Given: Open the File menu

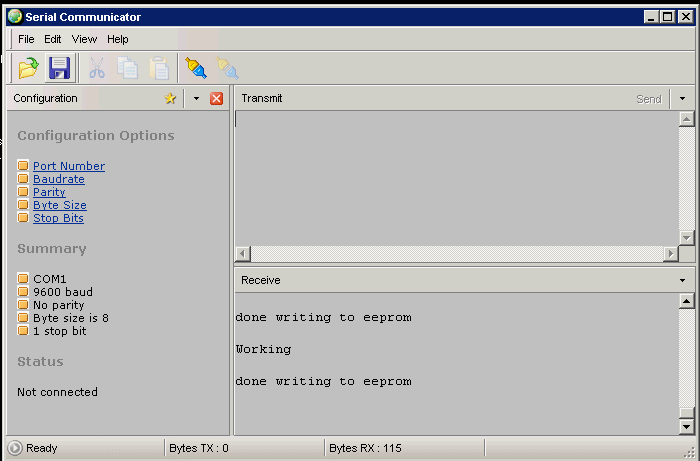Looking at the screenshot, I should coord(26,39).
